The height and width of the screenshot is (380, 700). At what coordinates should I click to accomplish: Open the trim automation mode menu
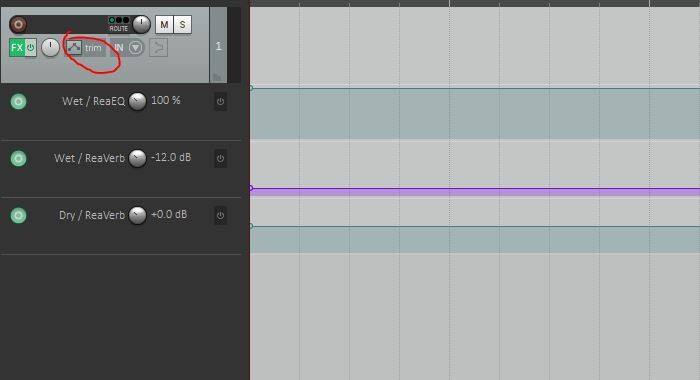pyautogui.click(x=93, y=48)
